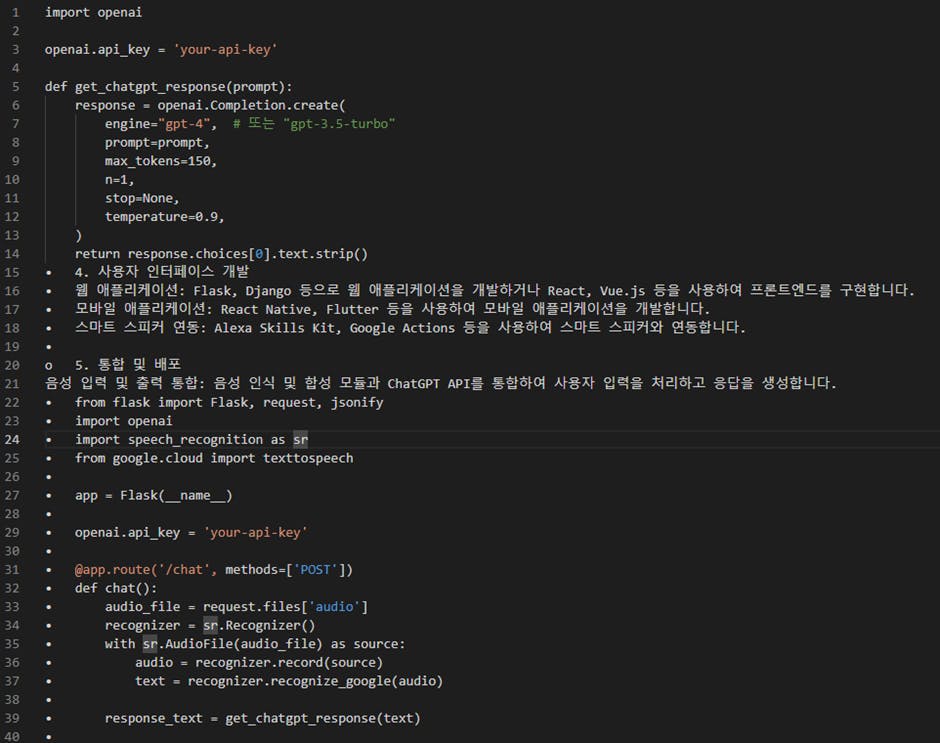The image size is (940, 743).
Task: Click the 'audio' string on line 33
Action: pos(334,607)
